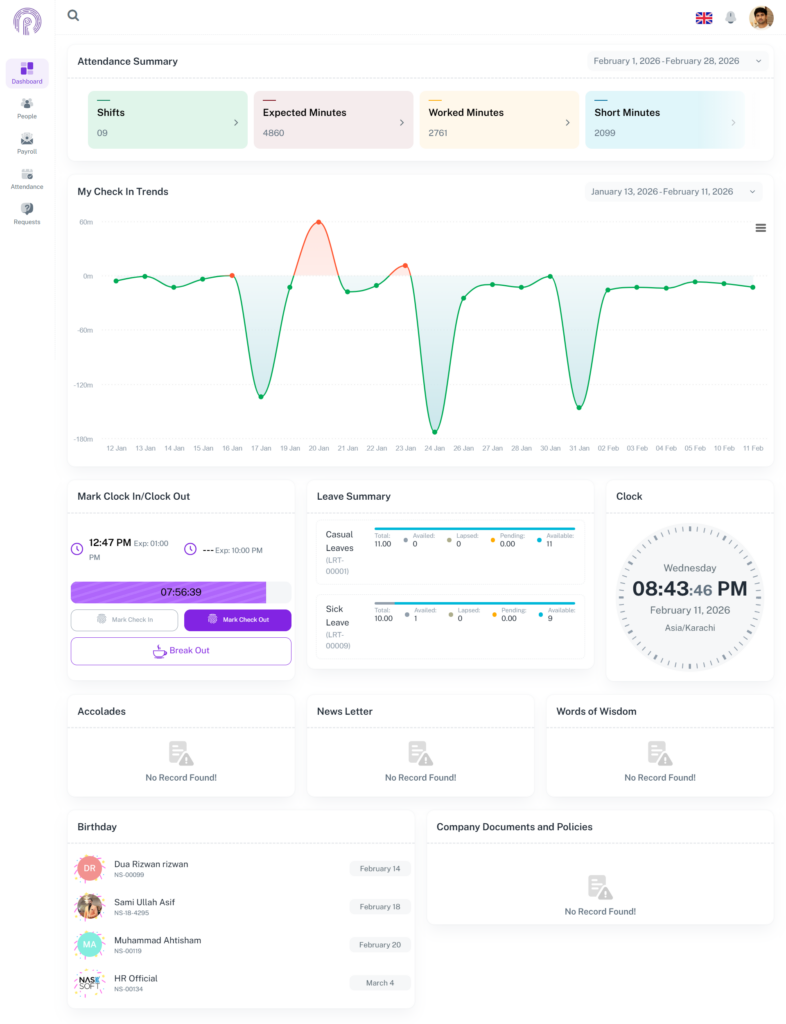The width and height of the screenshot is (786, 1024).
Task: Open the Worked Minutes card
Action: (499, 120)
